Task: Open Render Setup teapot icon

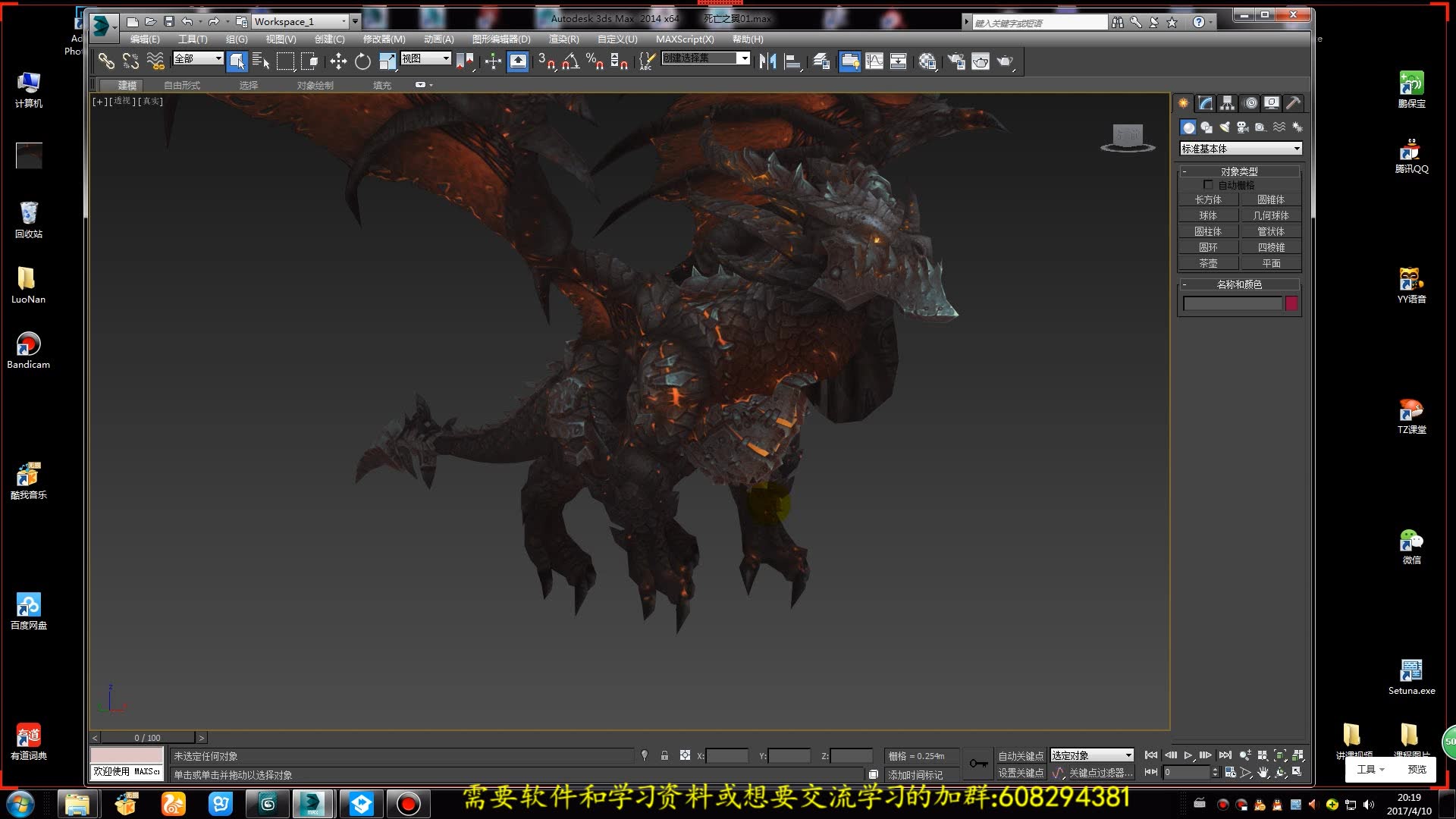Action: coord(956,61)
